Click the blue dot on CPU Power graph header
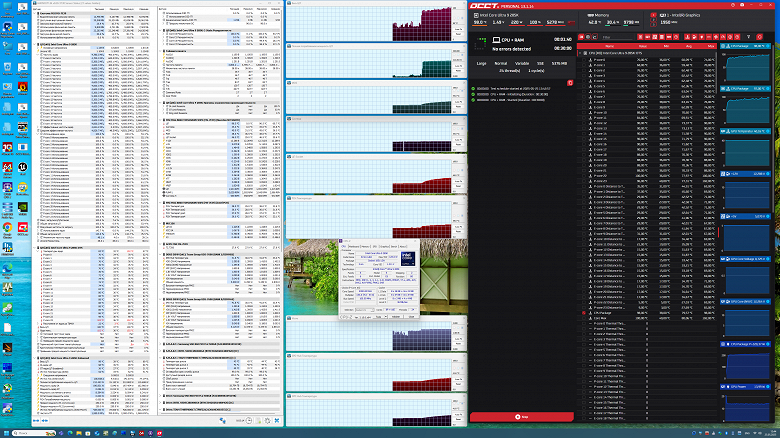This screenshot has width=780, height=438. point(768,386)
